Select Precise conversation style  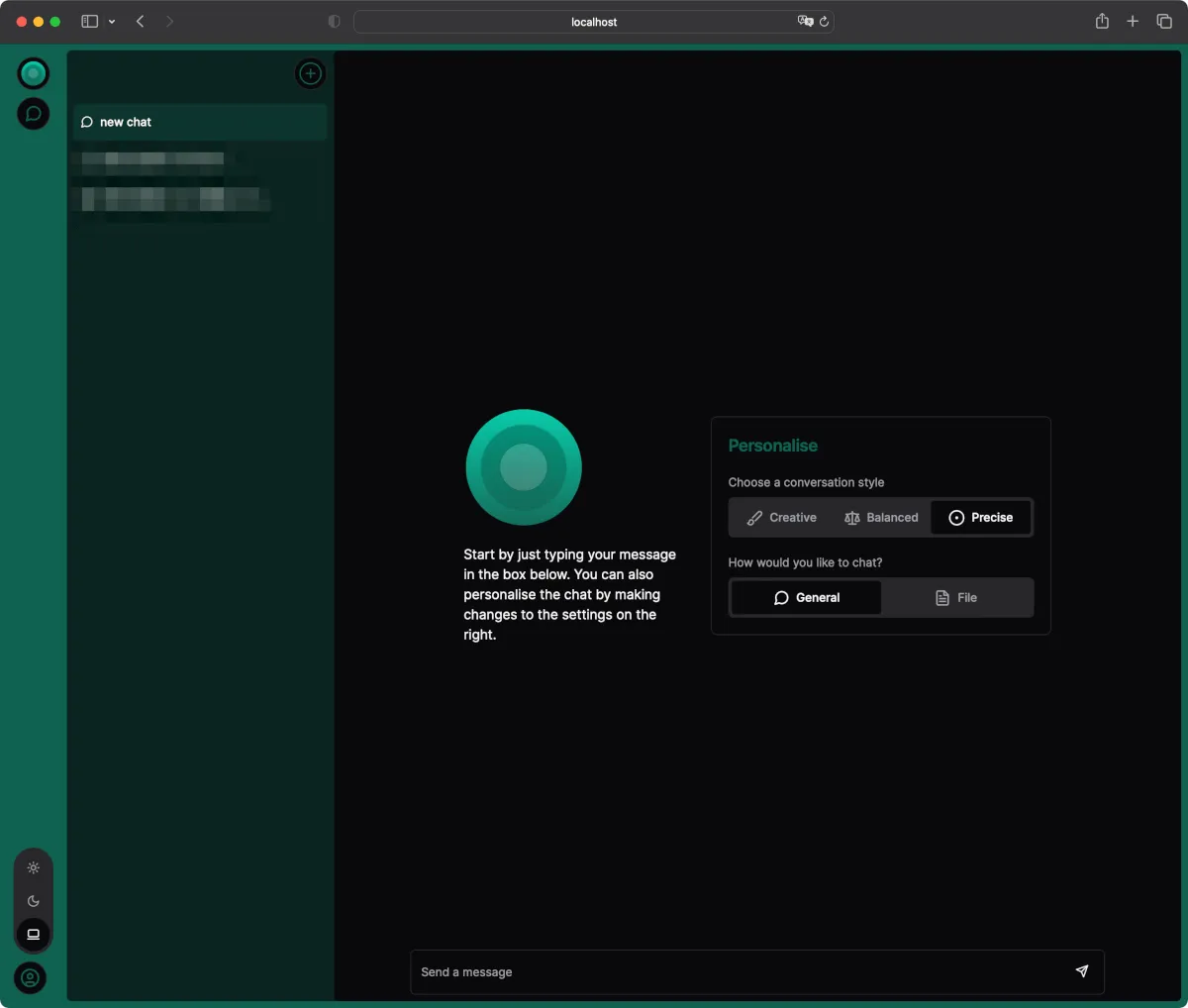click(x=981, y=518)
